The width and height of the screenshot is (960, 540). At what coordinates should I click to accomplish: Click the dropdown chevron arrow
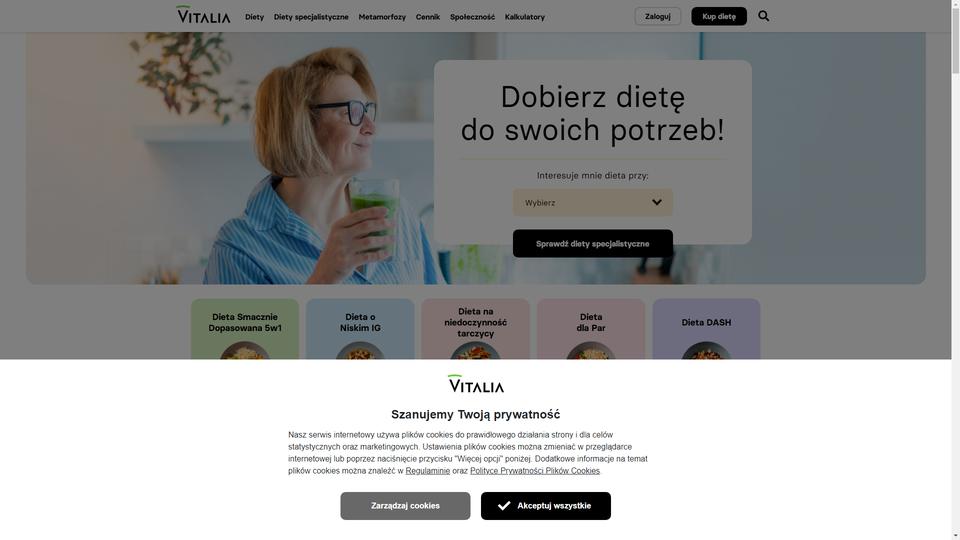pos(657,203)
